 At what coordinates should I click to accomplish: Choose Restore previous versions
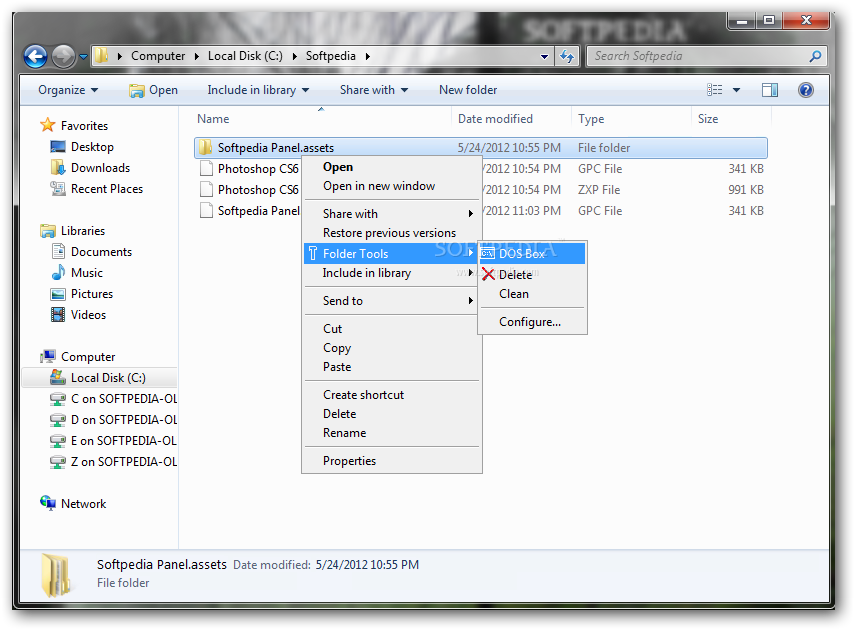(x=392, y=233)
